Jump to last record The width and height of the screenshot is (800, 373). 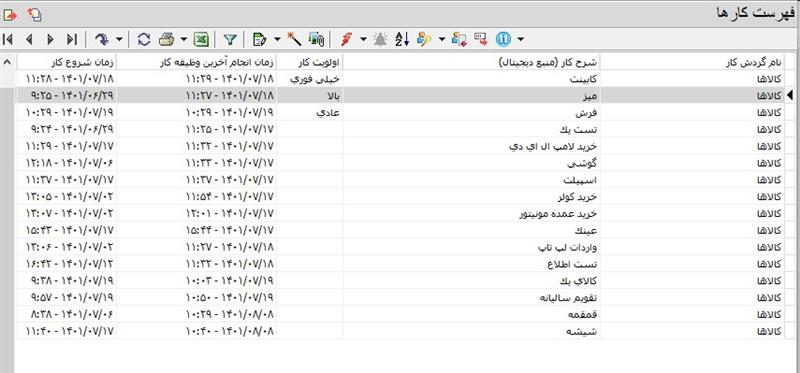pos(72,39)
